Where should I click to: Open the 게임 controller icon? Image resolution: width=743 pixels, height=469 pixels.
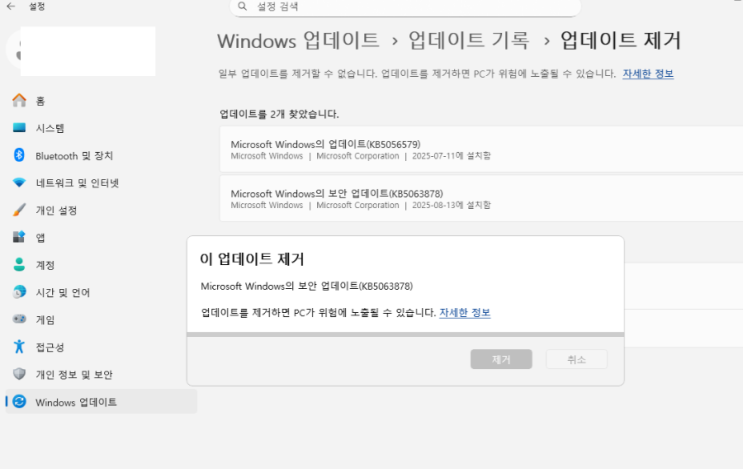pos(19,319)
